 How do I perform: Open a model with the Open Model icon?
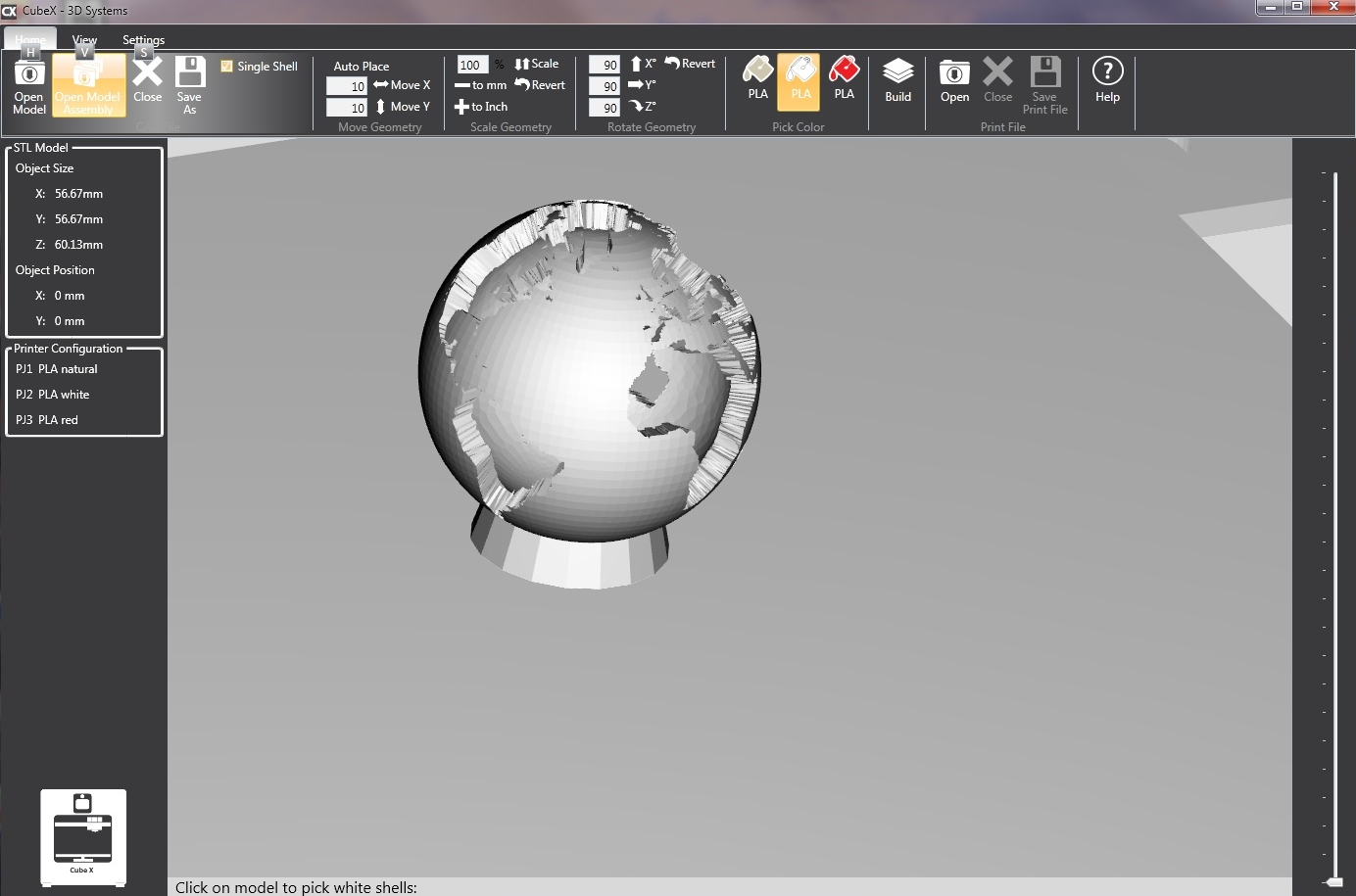click(29, 85)
